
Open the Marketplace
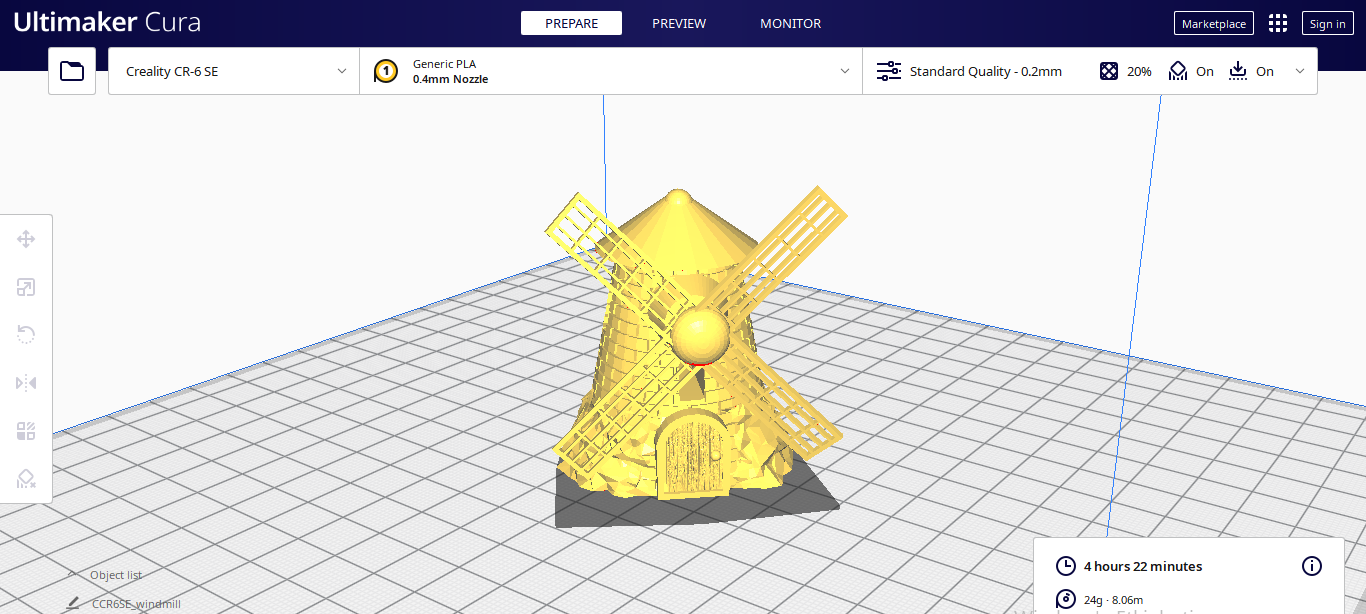tap(1213, 22)
